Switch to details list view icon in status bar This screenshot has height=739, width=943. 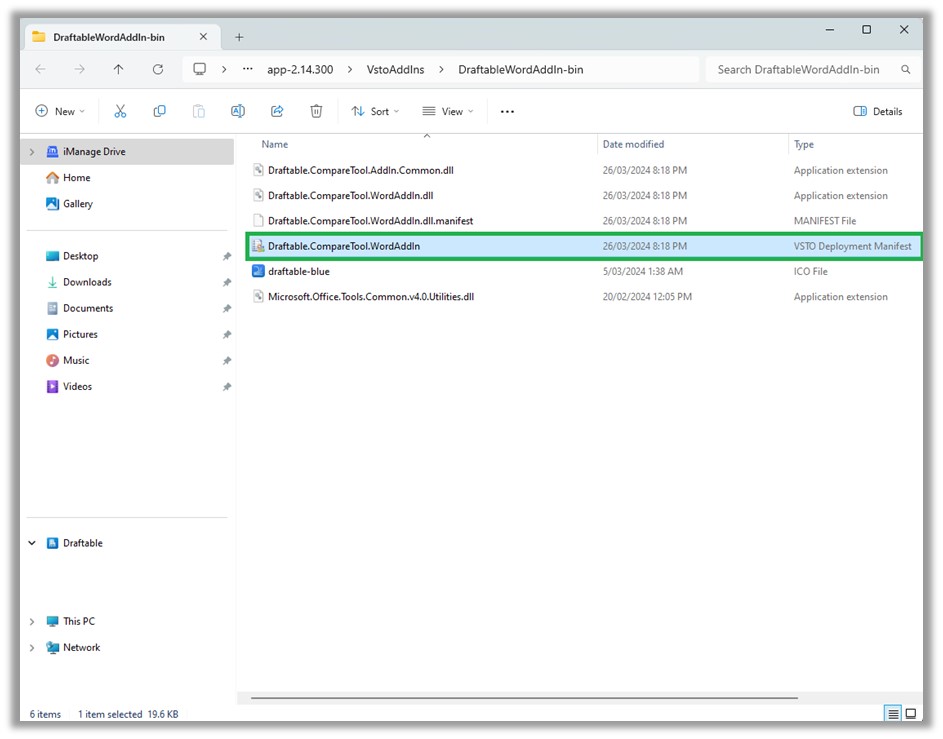tap(893, 714)
